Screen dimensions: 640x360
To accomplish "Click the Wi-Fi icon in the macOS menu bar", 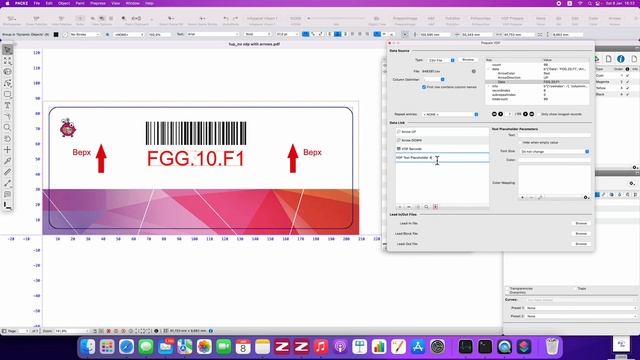I will pyautogui.click(x=580, y=3).
